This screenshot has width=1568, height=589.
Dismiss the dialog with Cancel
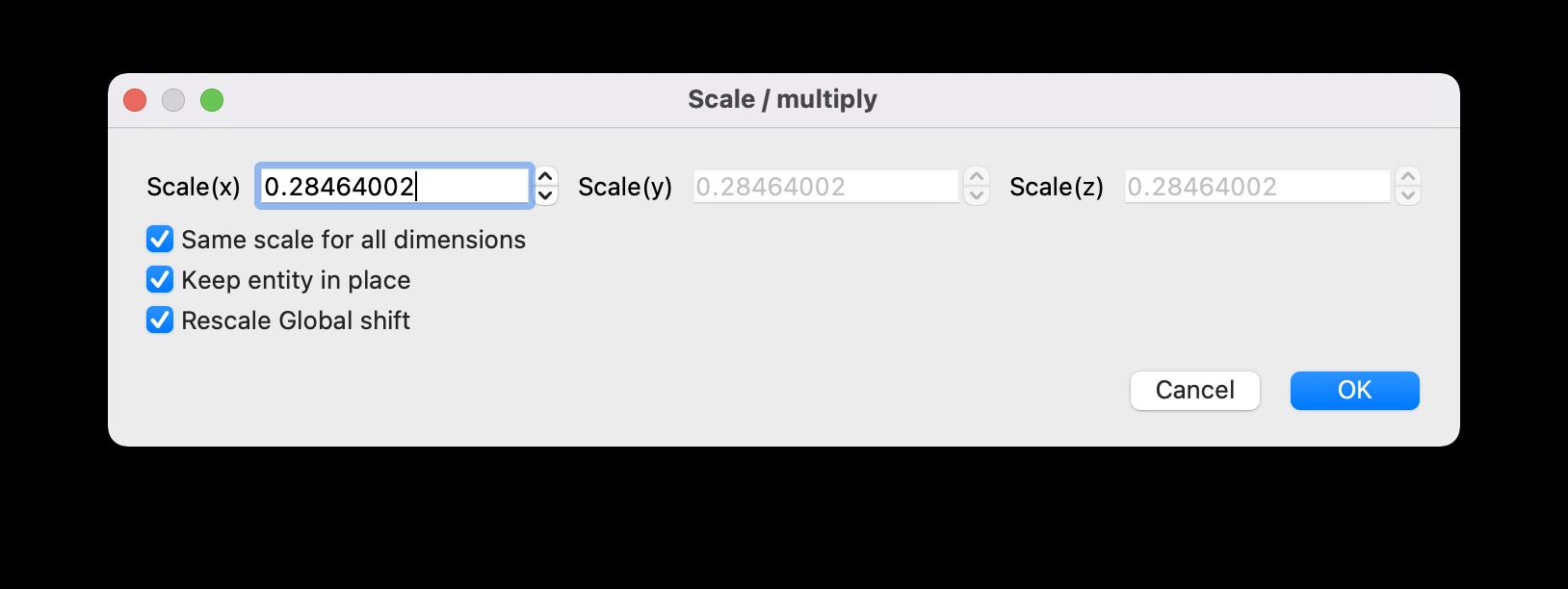[1194, 390]
